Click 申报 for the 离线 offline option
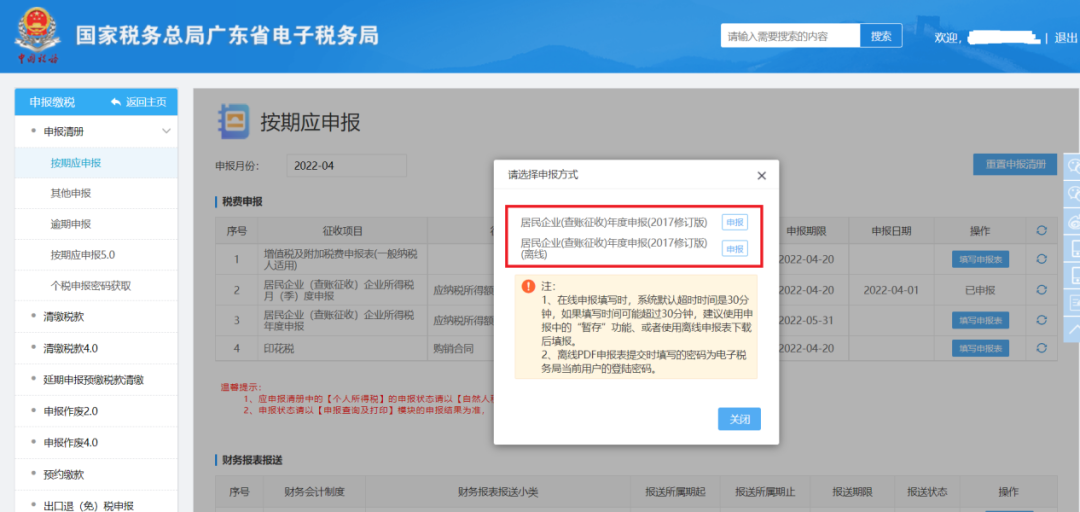 tap(735, 249)
